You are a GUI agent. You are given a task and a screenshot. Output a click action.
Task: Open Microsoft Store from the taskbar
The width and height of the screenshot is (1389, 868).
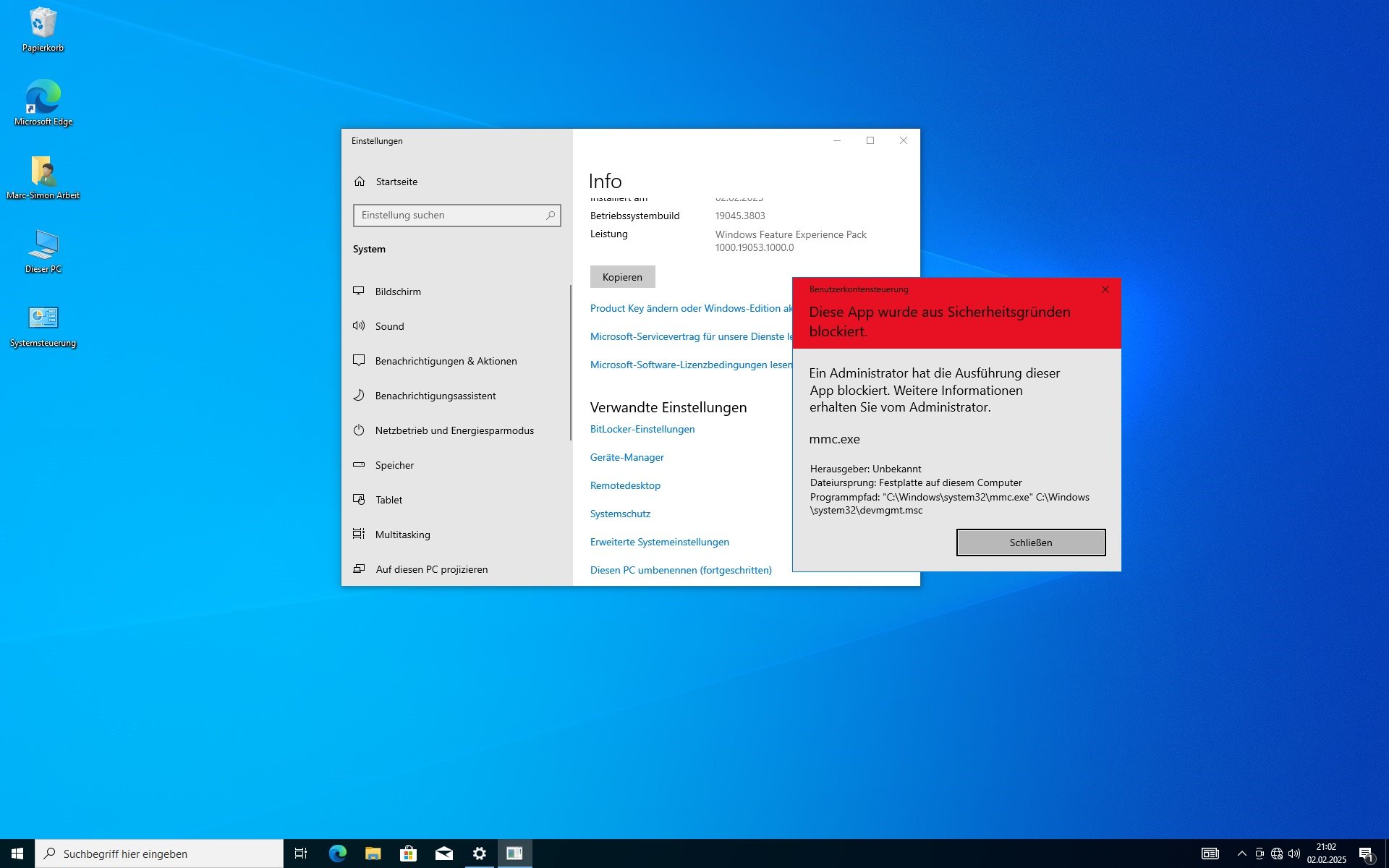408,854
